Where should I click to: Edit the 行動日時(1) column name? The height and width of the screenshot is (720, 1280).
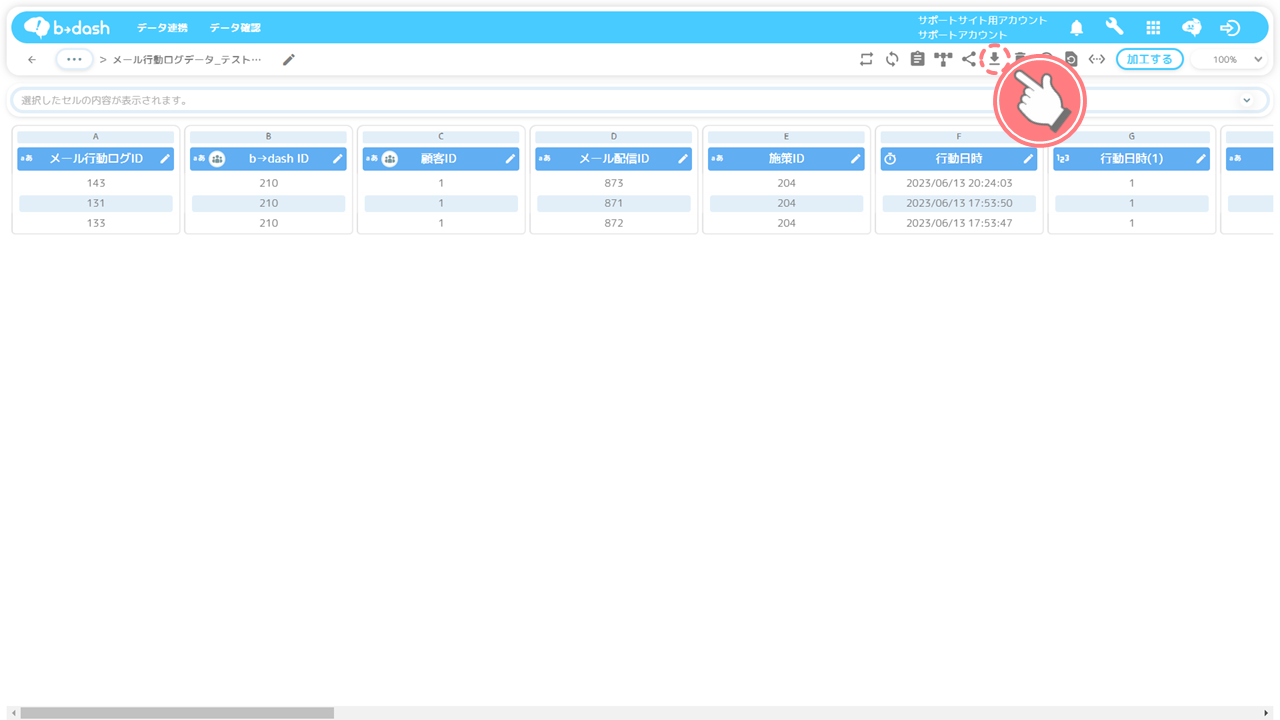point(1201,159)
